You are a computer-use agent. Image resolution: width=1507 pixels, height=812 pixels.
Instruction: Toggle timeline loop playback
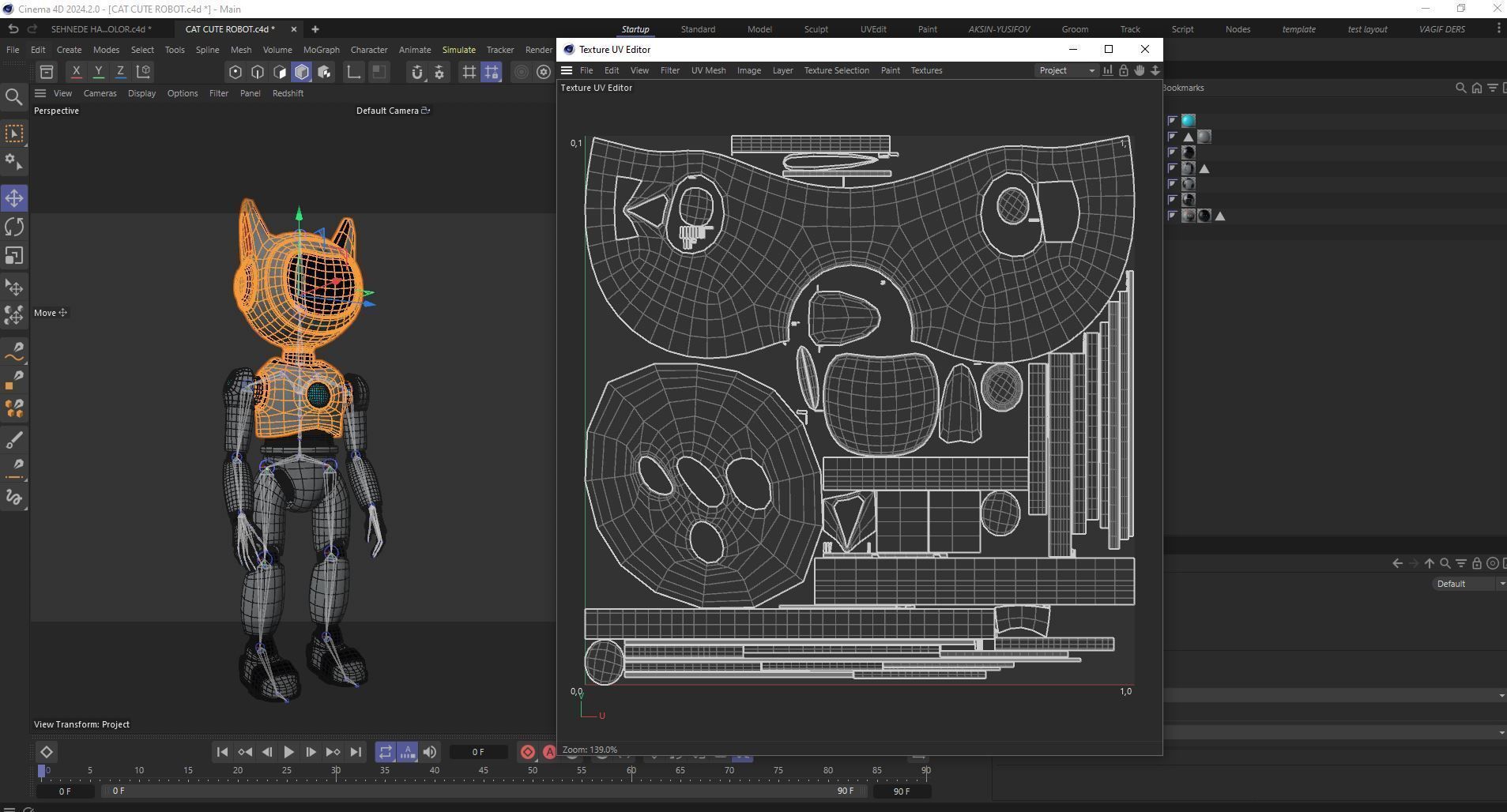coord(385,752)
